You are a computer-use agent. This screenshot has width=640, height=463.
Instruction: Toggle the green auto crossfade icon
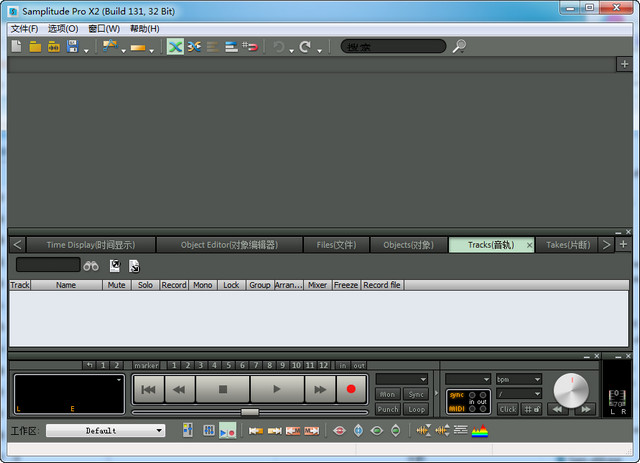pos(175,47)
